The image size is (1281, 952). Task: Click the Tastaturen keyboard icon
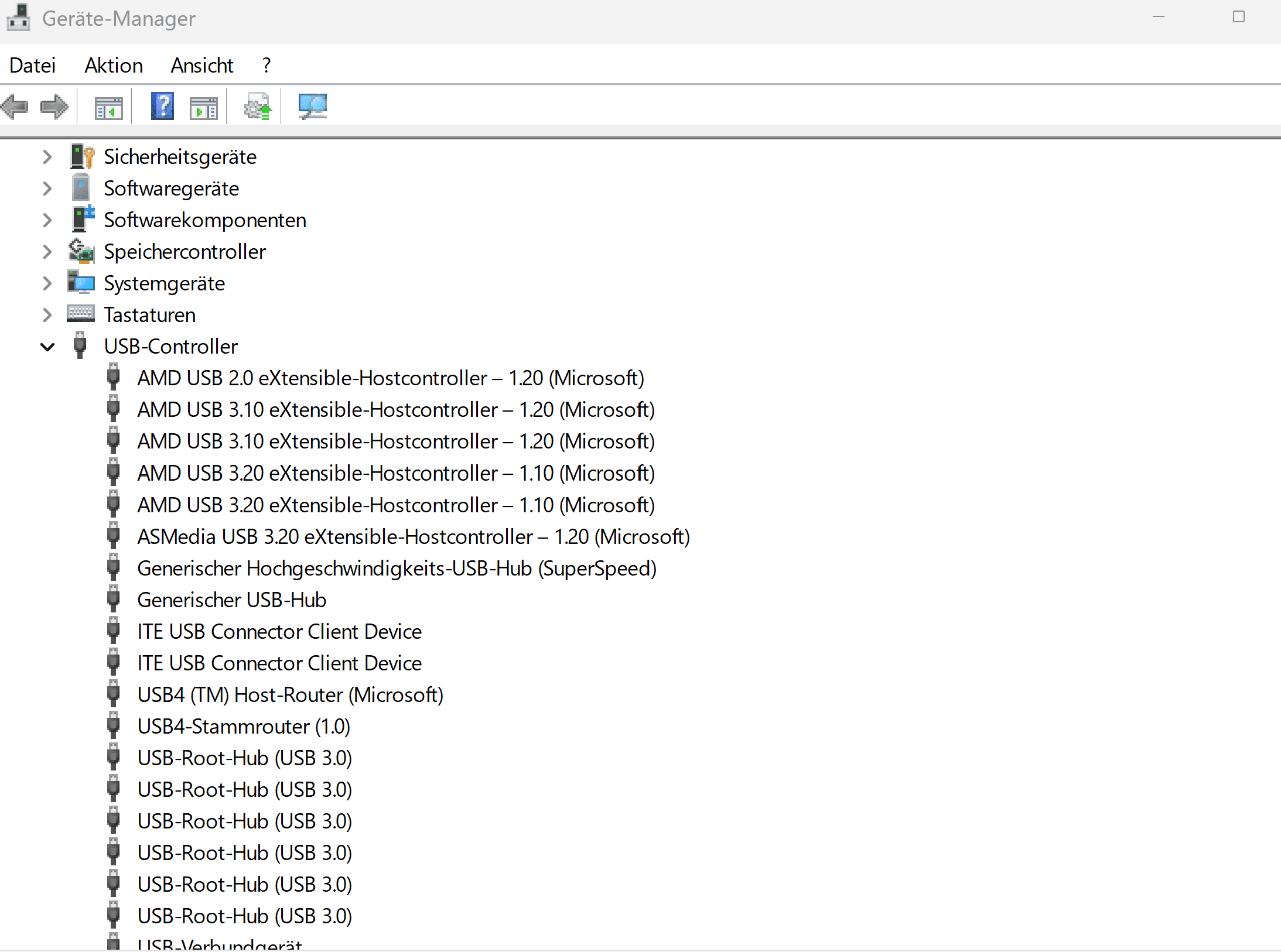pos(81,314)
